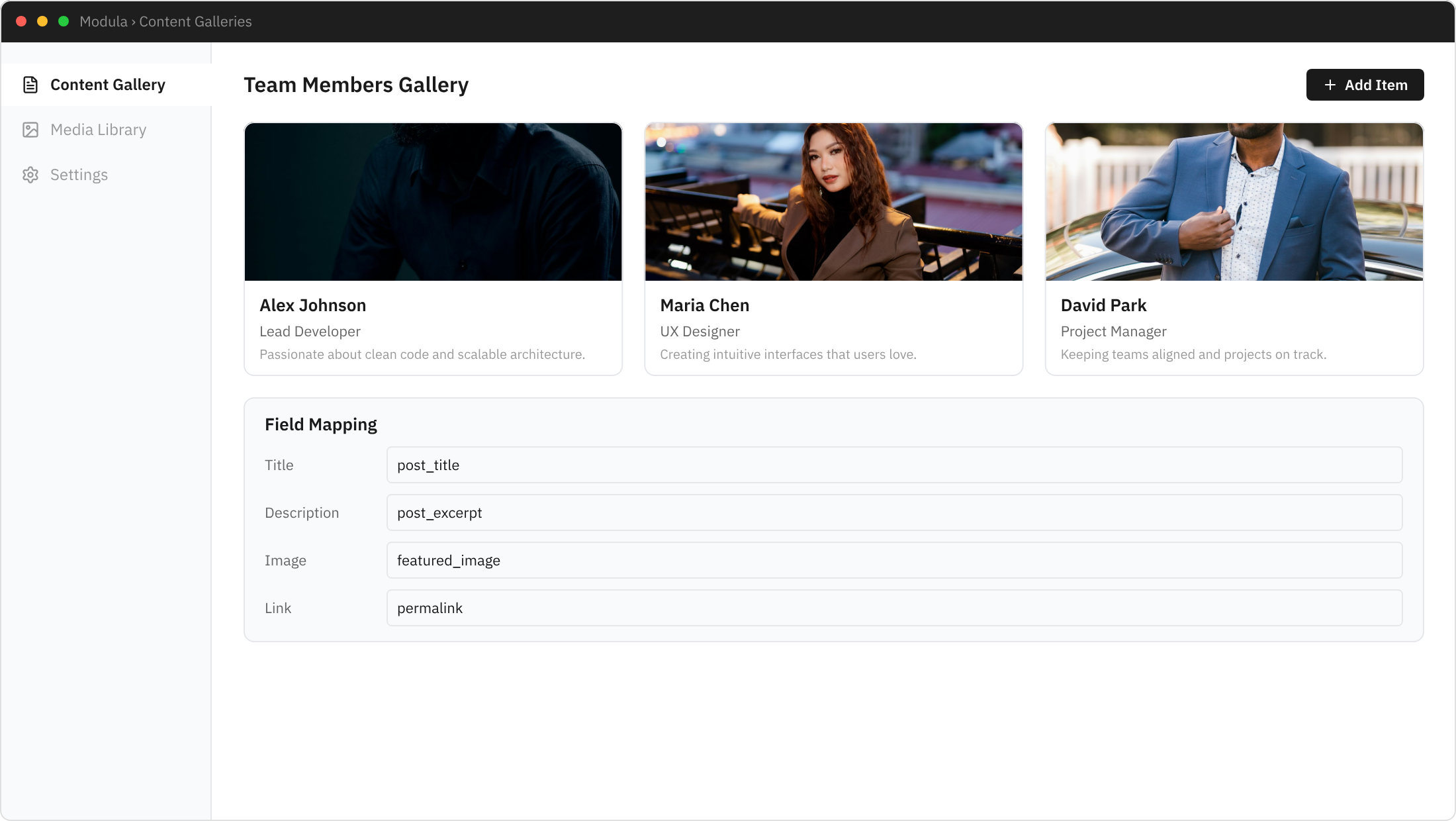Click the Alex Johnson card name
This screenshot has height=821, width=1456.
tap(312, 305)
